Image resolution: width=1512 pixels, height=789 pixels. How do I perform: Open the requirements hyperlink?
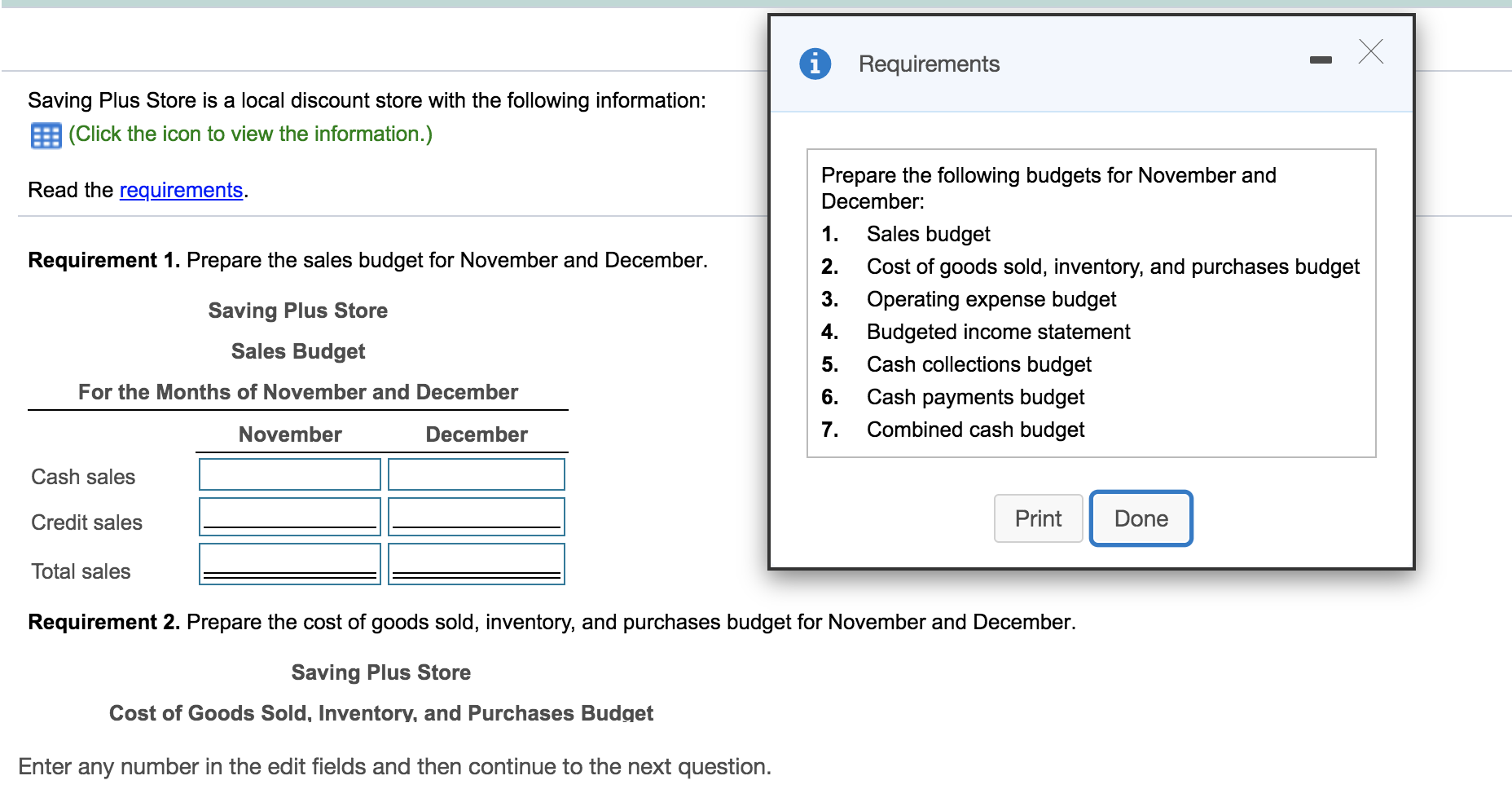pos(181,190)
